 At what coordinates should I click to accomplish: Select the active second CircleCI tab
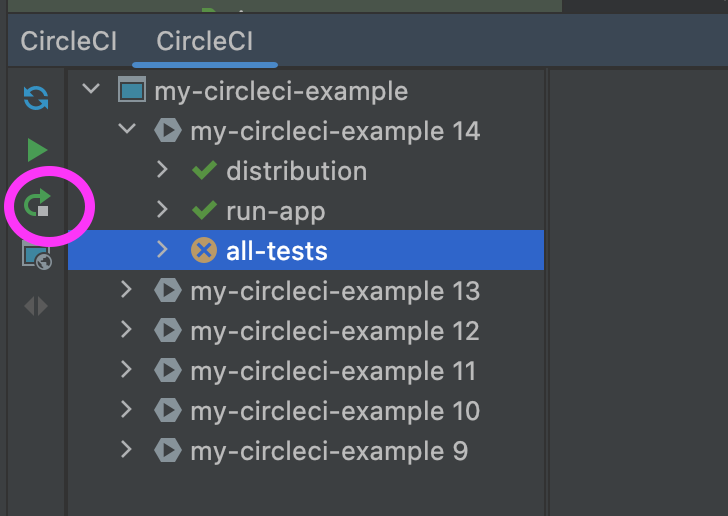[205, 41]
